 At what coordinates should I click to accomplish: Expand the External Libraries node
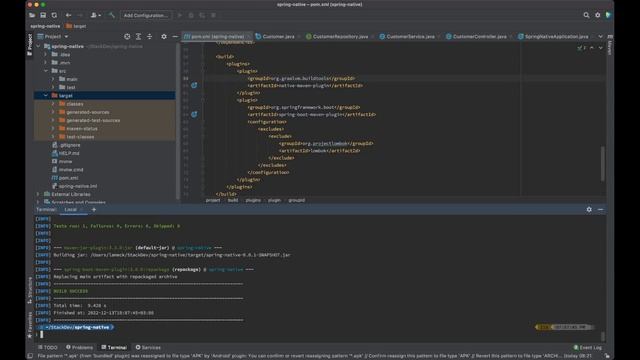(x=38, y=194)
